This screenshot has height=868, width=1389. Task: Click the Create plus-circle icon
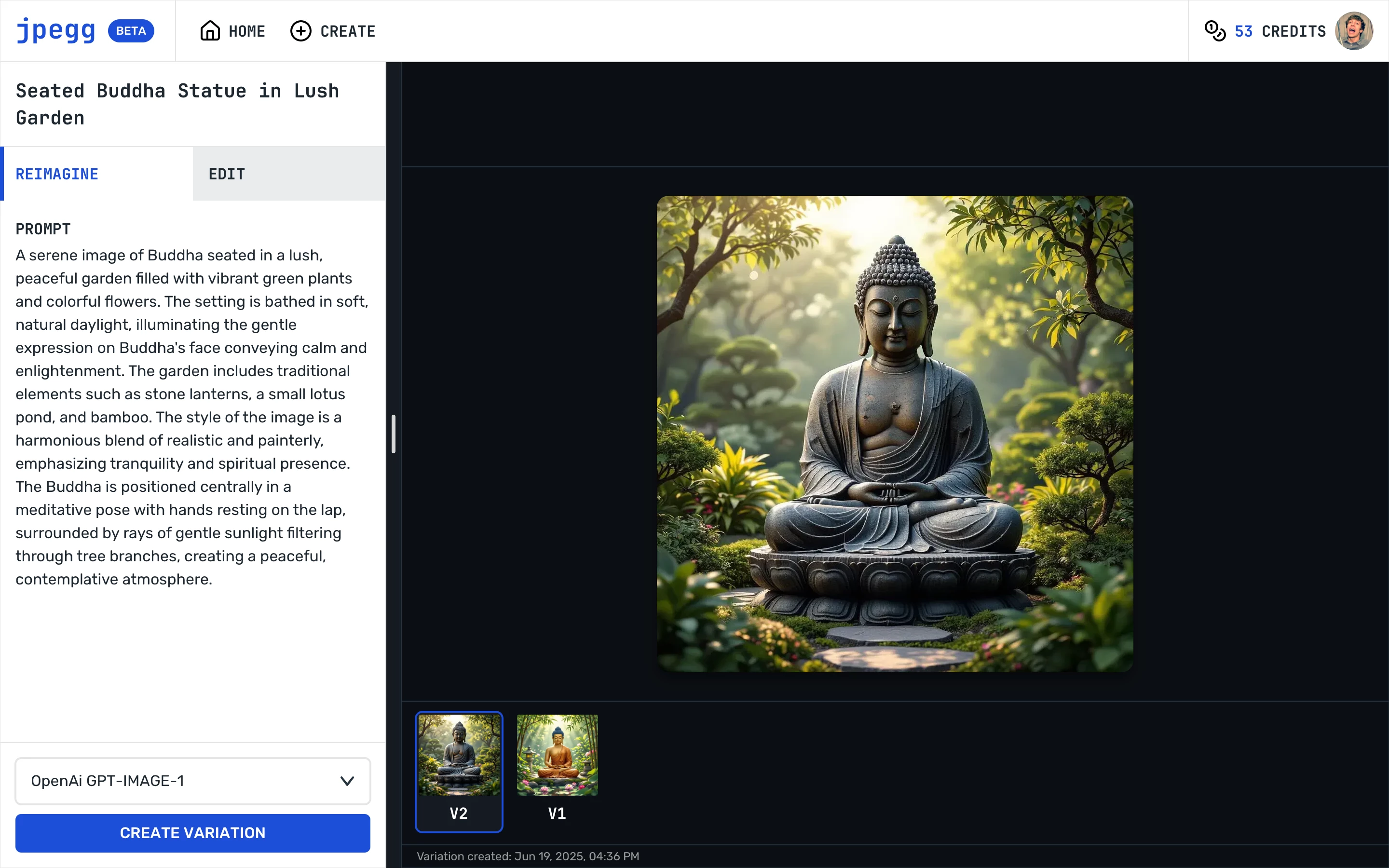tap(301, 31)
